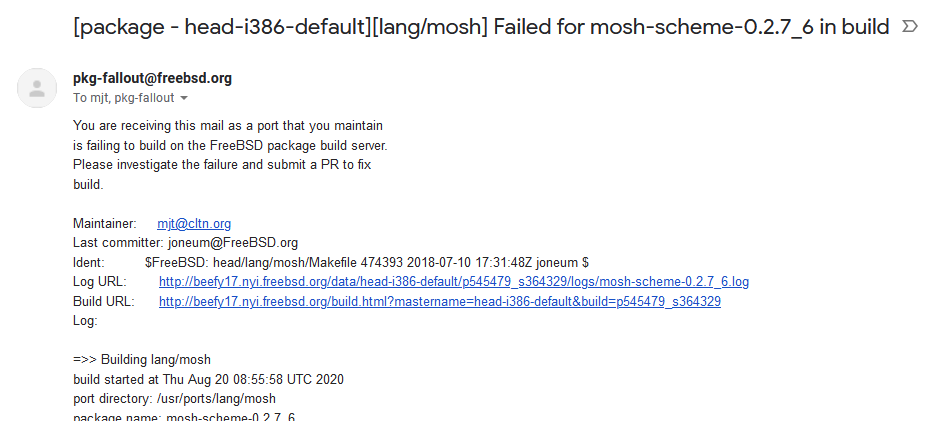
Task: Click sender name pkg-fallout@freebsd.org
Action: click(x=152, y=78)
